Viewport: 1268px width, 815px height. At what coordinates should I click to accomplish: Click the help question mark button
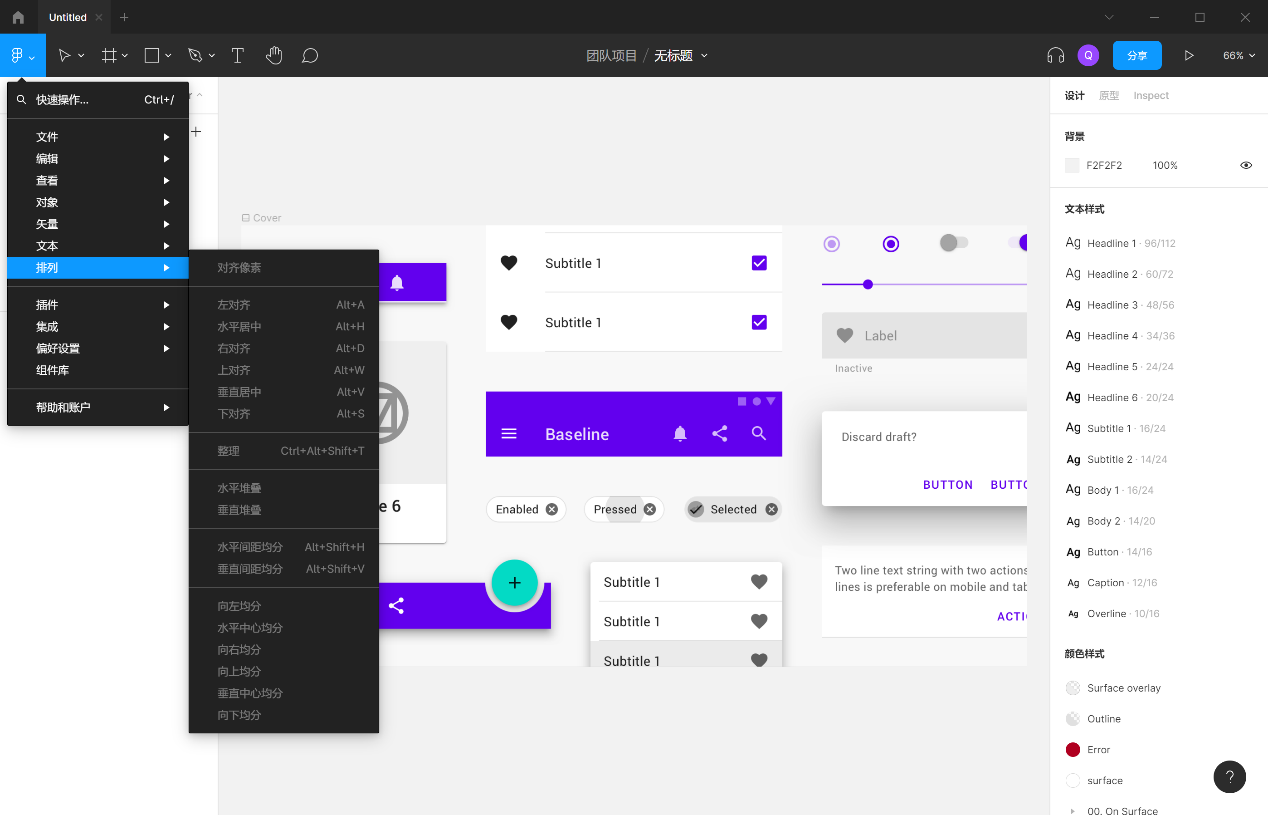coord(1230,777)
